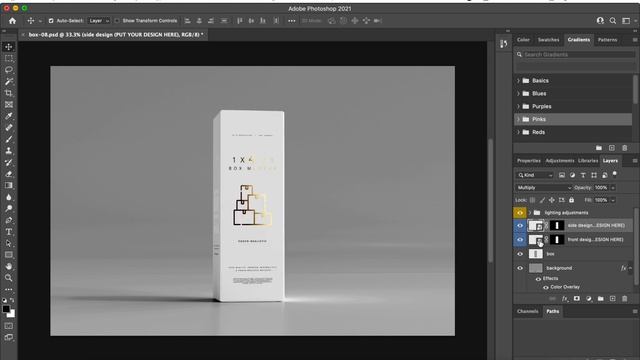The width and height of the screenshot is (640, 360).
Task: Toggle background layer Effects visibility
Action: coord(538,279)
